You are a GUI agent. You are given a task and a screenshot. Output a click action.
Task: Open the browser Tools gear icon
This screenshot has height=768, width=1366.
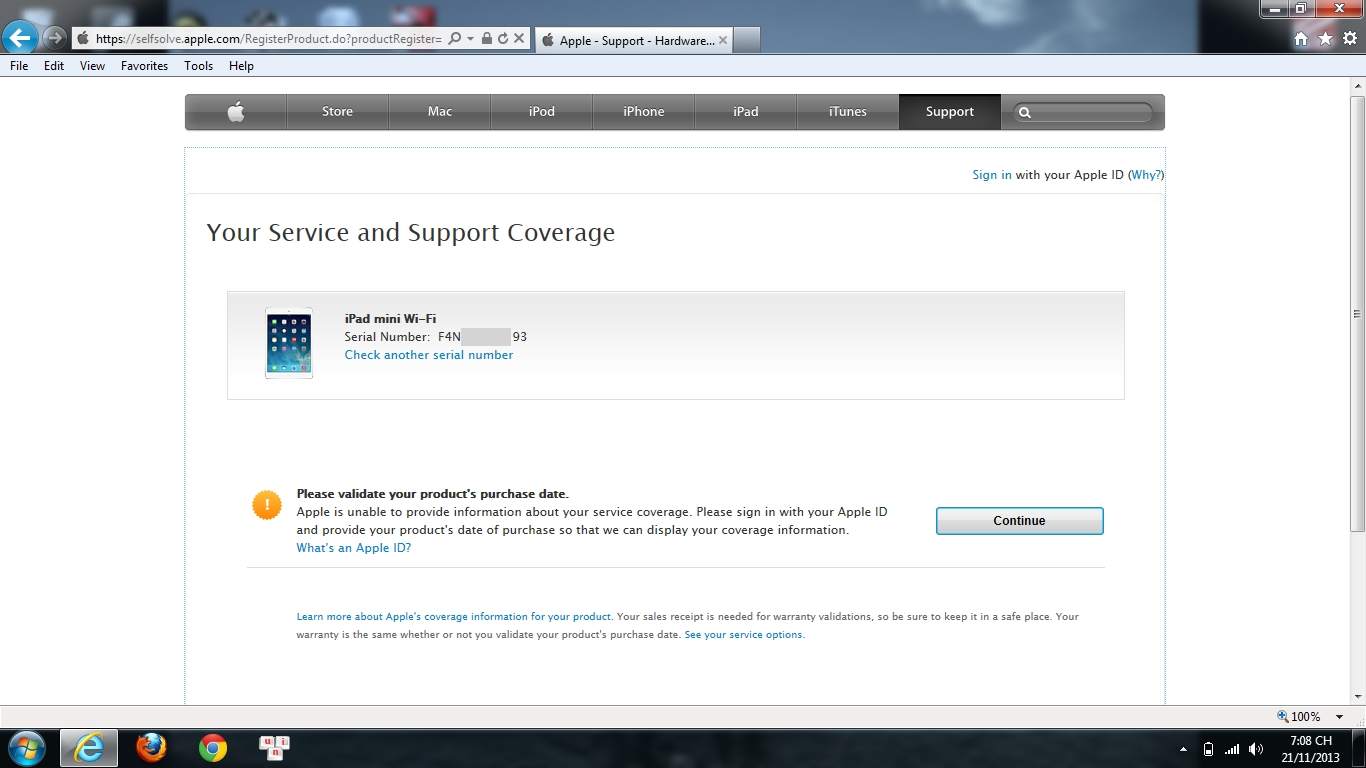[x=1350, y=39]
